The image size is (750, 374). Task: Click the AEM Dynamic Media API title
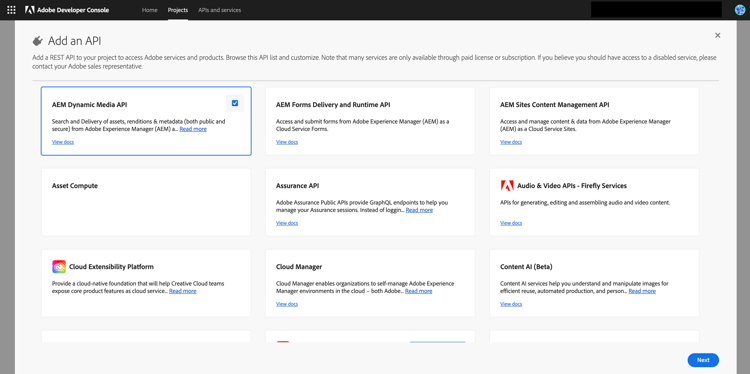click(x=89, y=105)
